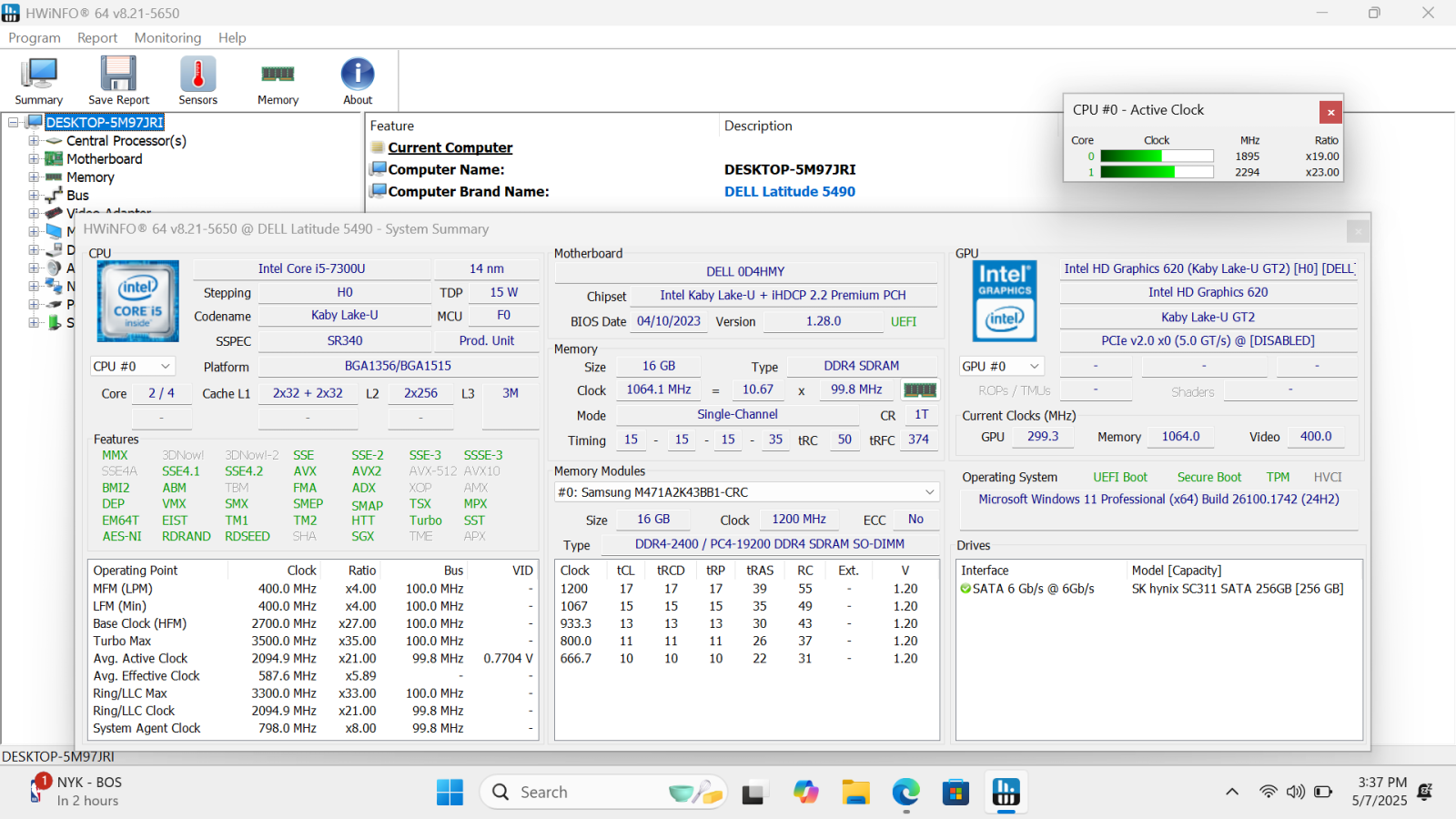Open the Monitoring menu

[x=167, y=38]
